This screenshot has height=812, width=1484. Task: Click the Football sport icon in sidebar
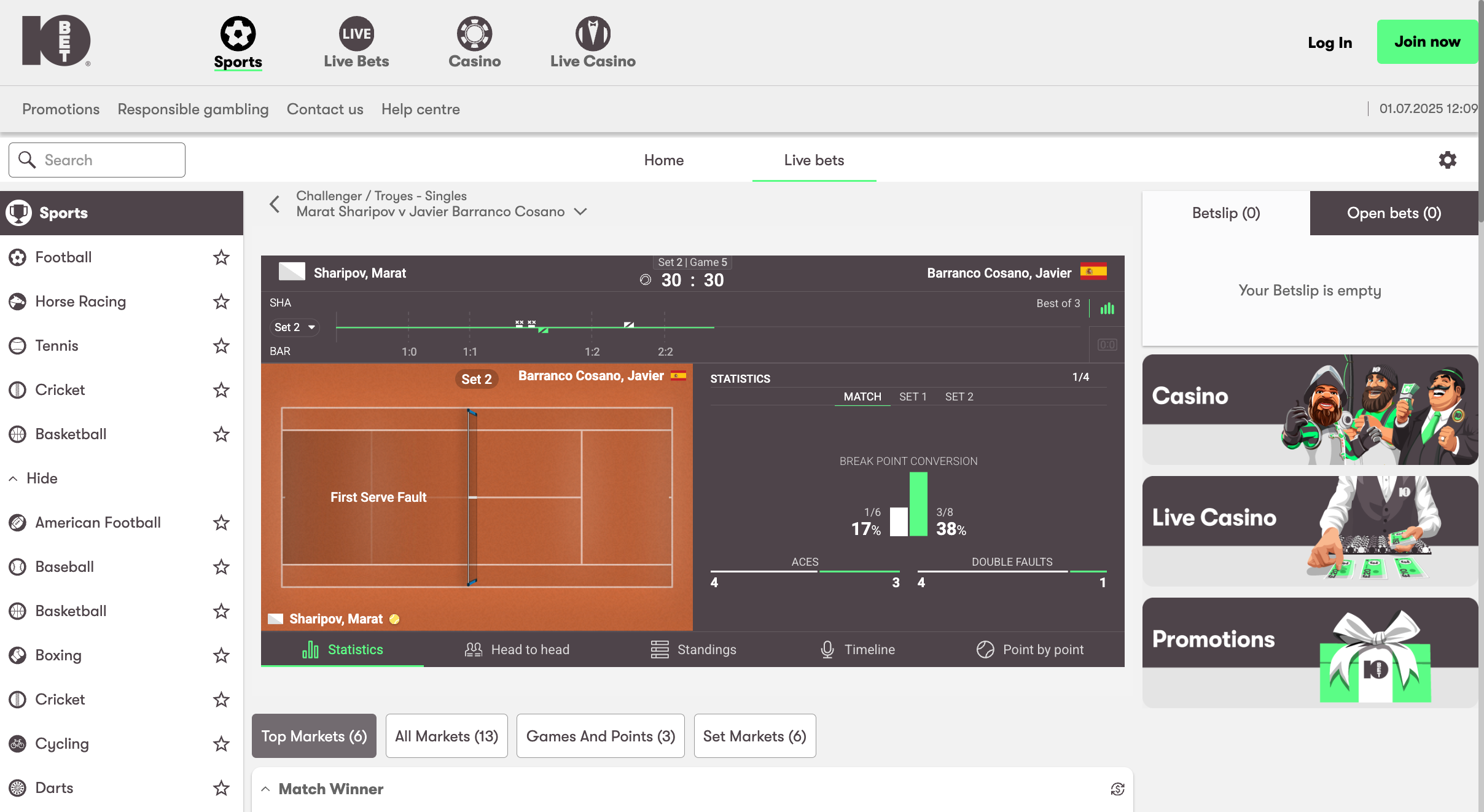pos(18,257)
